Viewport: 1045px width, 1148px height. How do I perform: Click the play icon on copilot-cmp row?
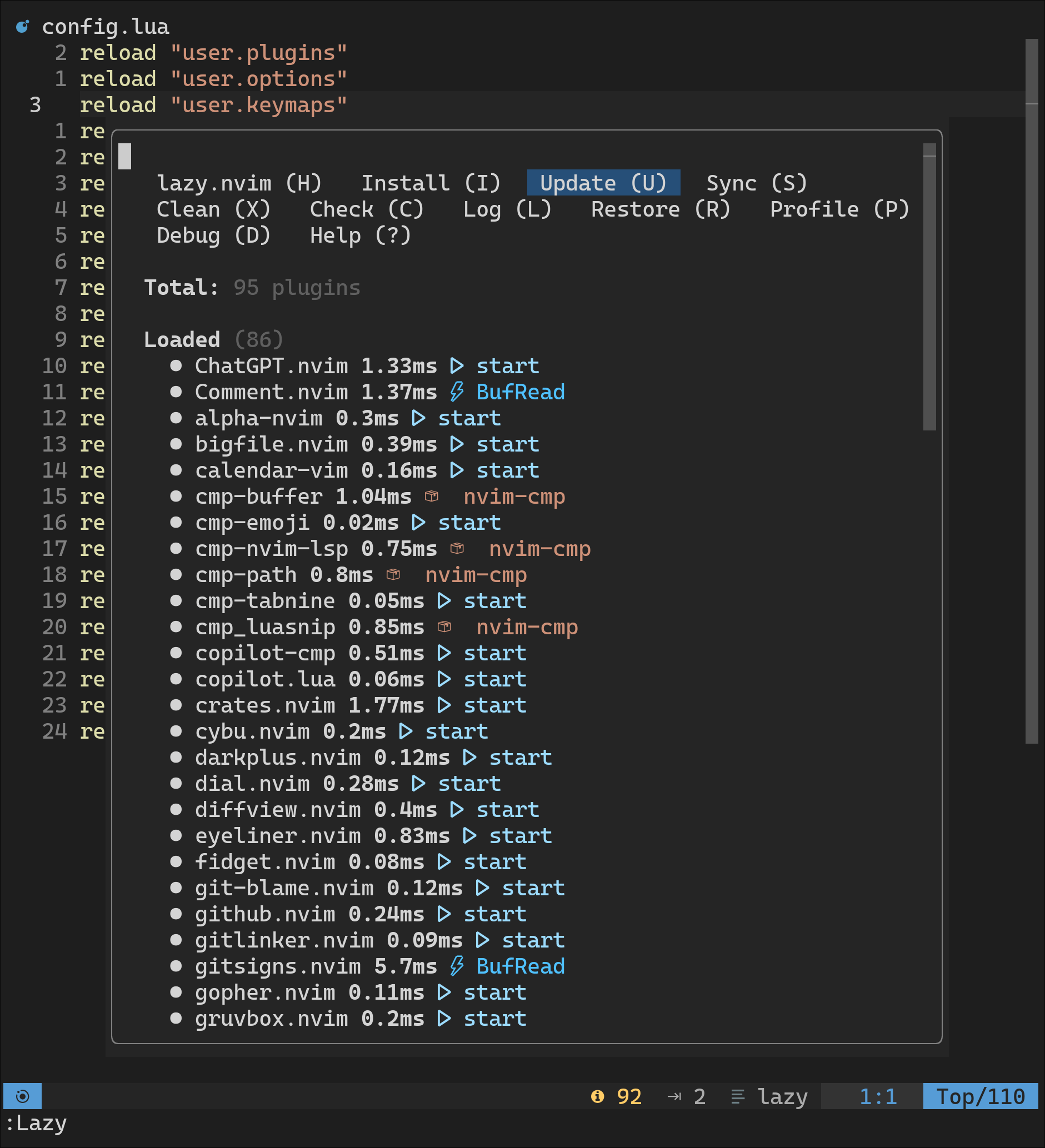click(x=444, y=653)
